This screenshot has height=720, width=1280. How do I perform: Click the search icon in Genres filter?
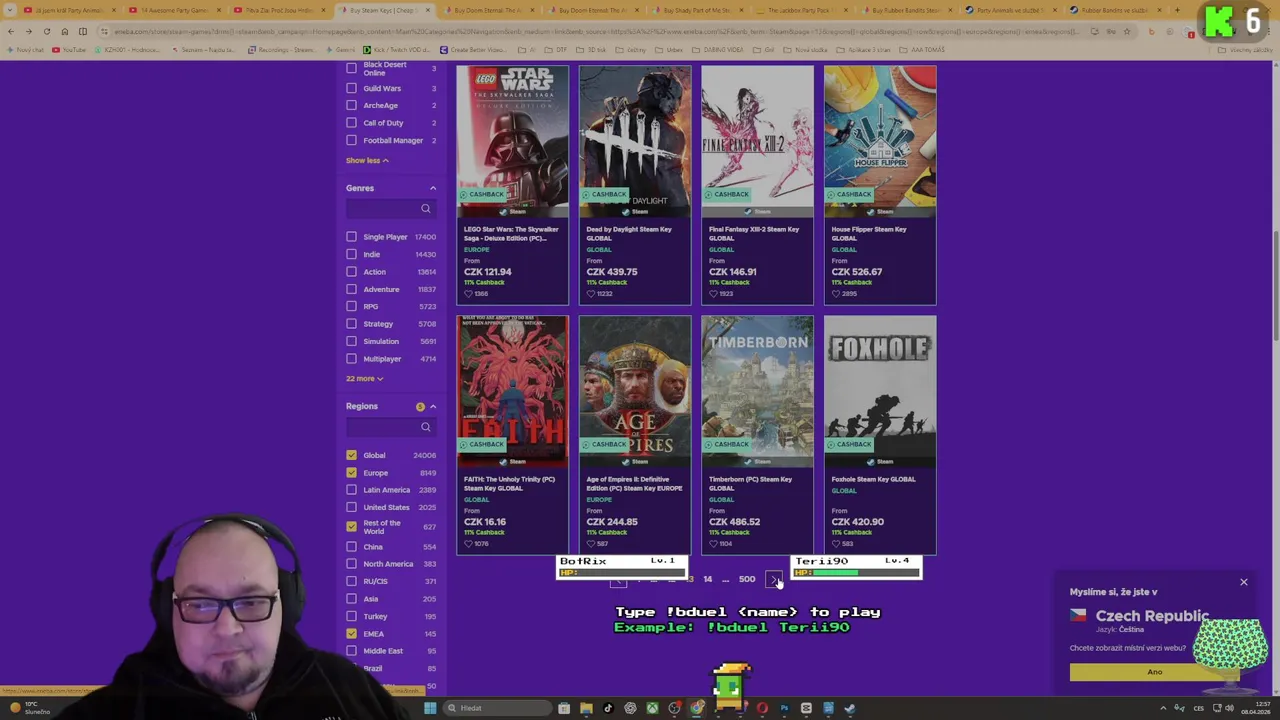[x=426, y=209]
